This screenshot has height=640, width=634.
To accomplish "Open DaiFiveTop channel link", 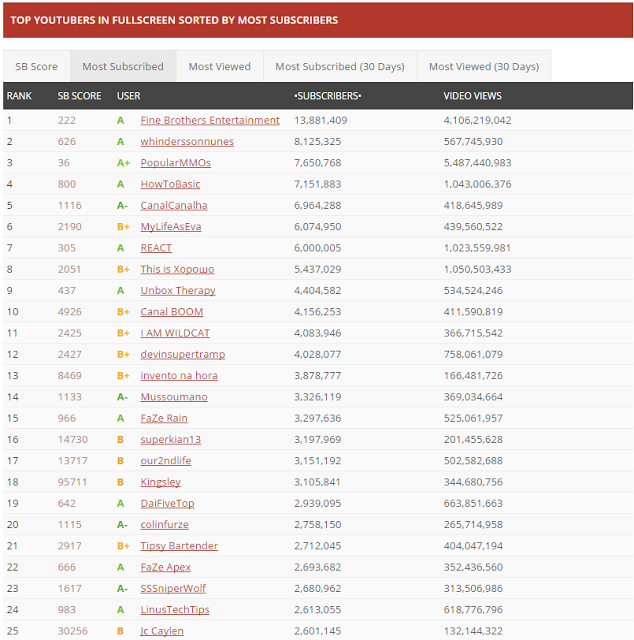I will click(x=167, y=503).
